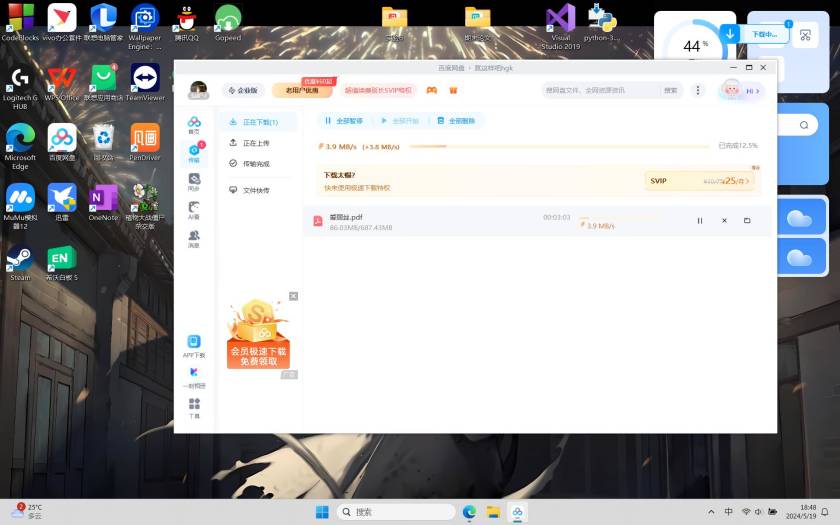Screen dimensions: 840x525
Task: Click 全部开始 start all button
Action: (x=400, y=121)
